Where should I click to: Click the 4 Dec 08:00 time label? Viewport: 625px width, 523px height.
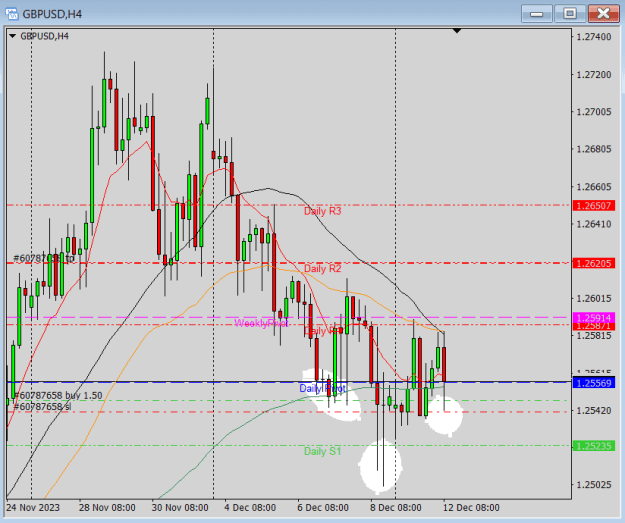[x=250, y=508]
